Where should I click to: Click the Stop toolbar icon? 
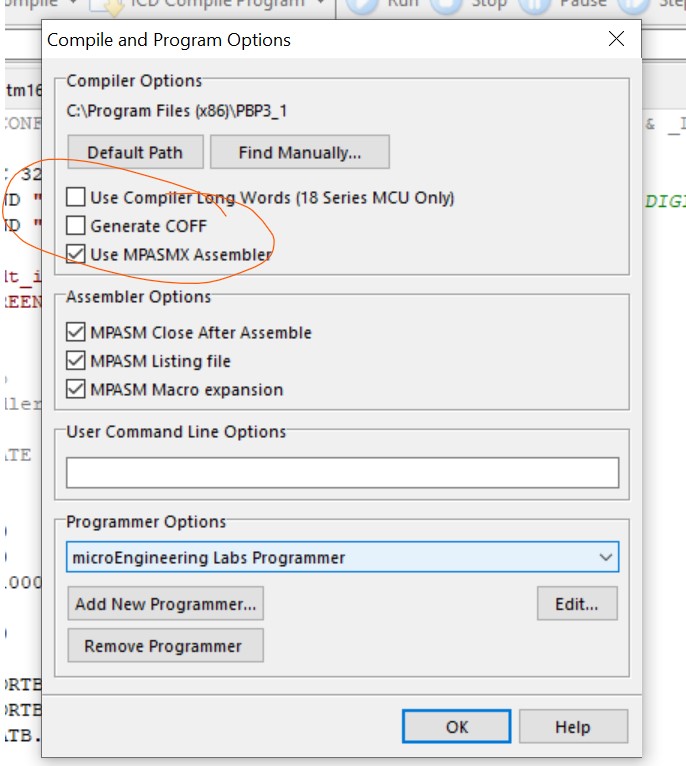pos(448,5)
